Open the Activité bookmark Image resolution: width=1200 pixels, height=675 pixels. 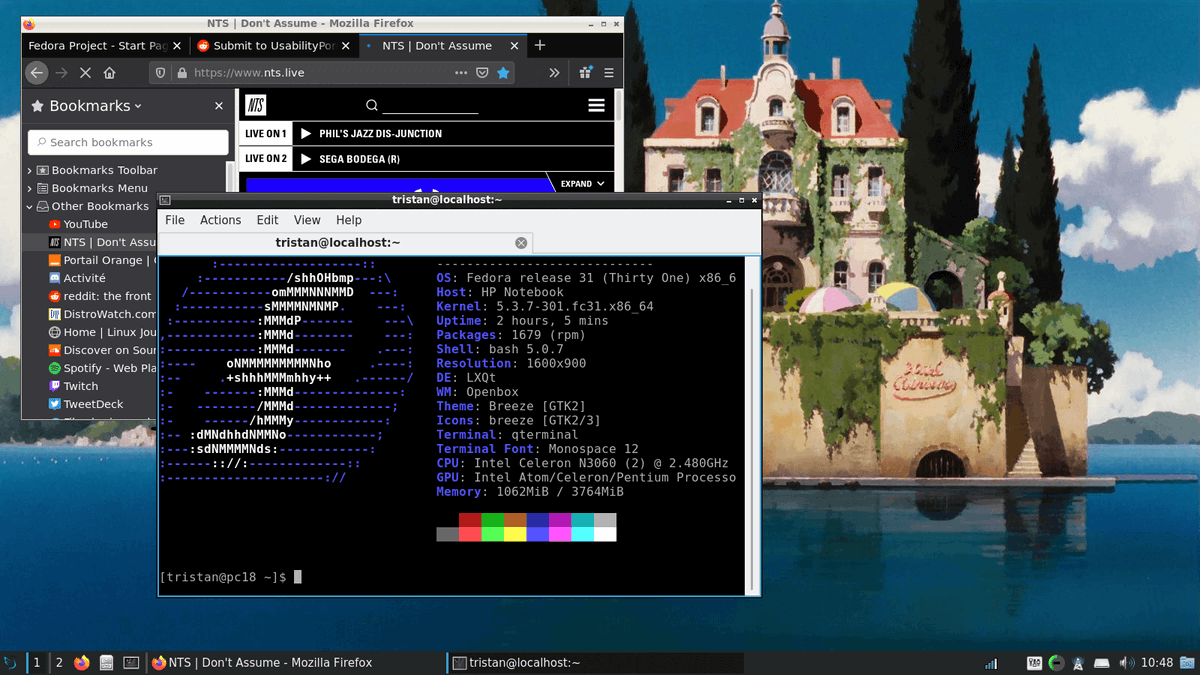77,278
